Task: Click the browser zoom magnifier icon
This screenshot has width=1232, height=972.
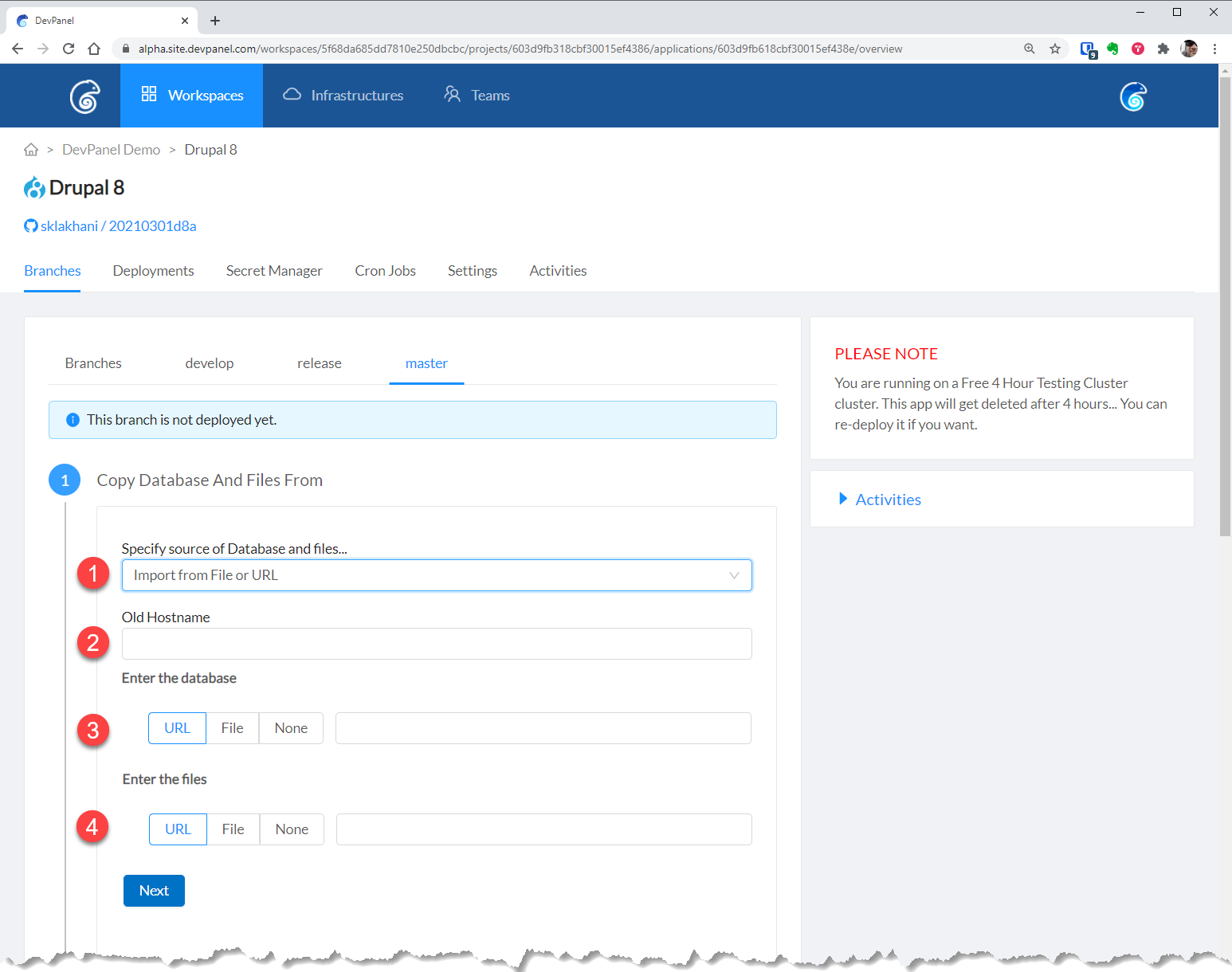Action: 1030,49
